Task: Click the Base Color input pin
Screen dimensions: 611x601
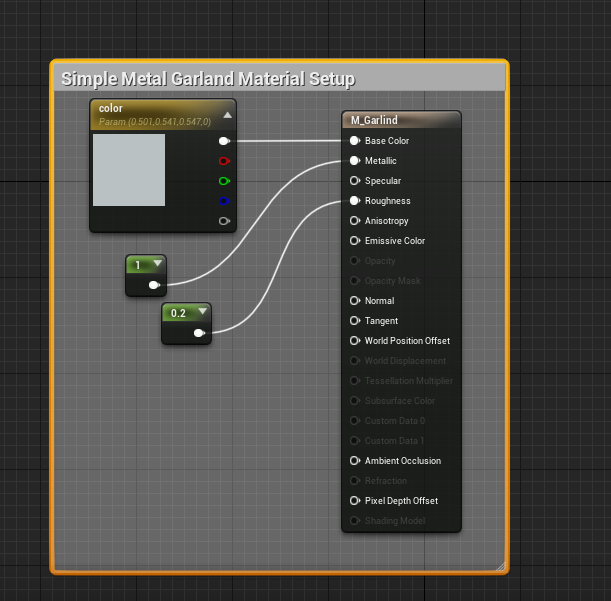Action: [355, 141]
